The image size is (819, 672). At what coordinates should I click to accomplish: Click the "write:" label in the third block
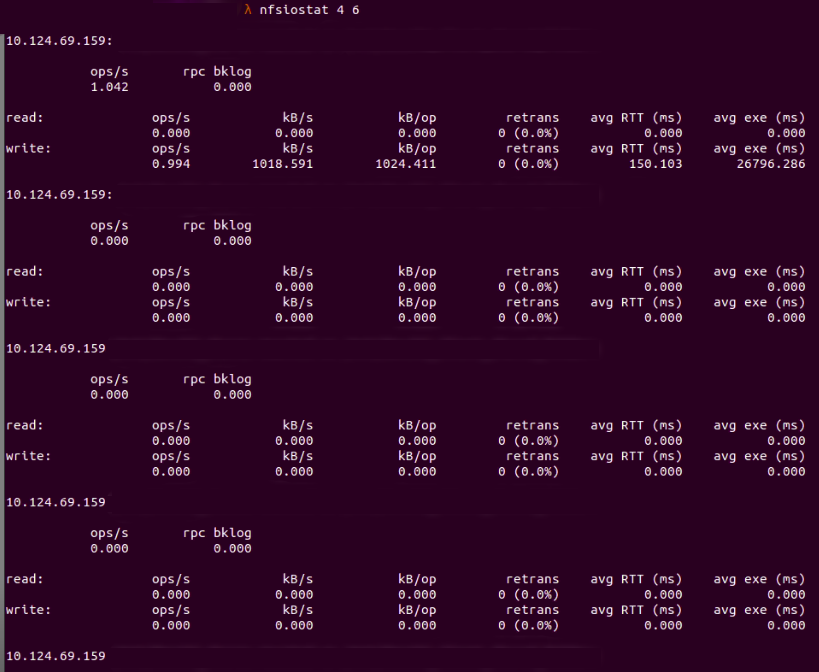[28, 456]
